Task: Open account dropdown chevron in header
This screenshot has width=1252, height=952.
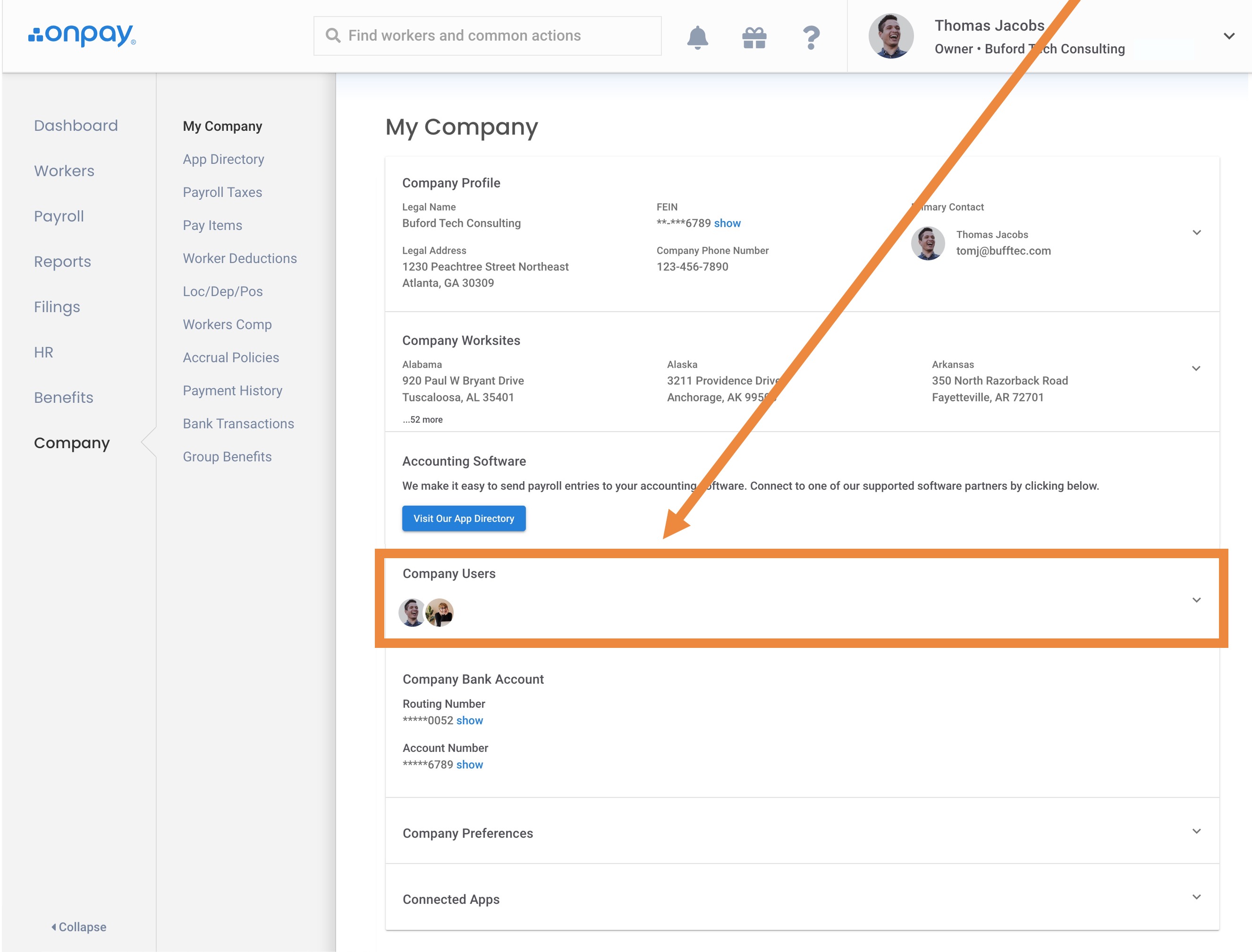Action: point(1229,36)
